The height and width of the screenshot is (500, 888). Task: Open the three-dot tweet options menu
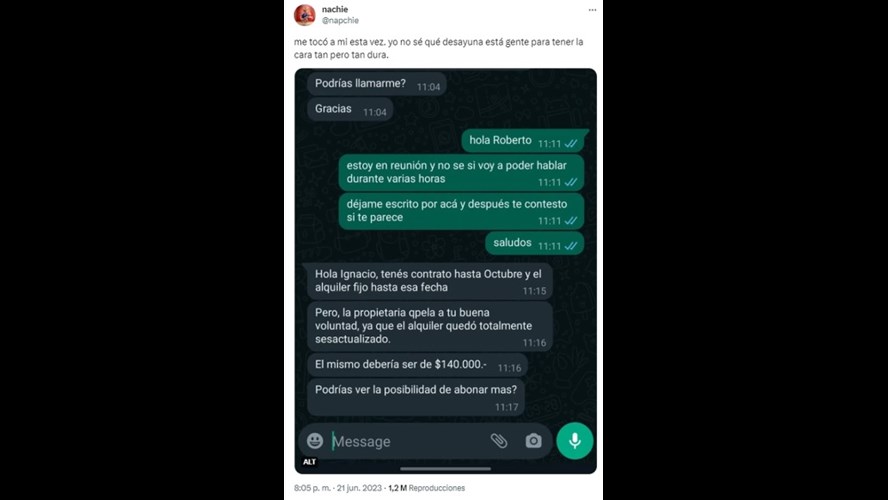pos(592,10)
